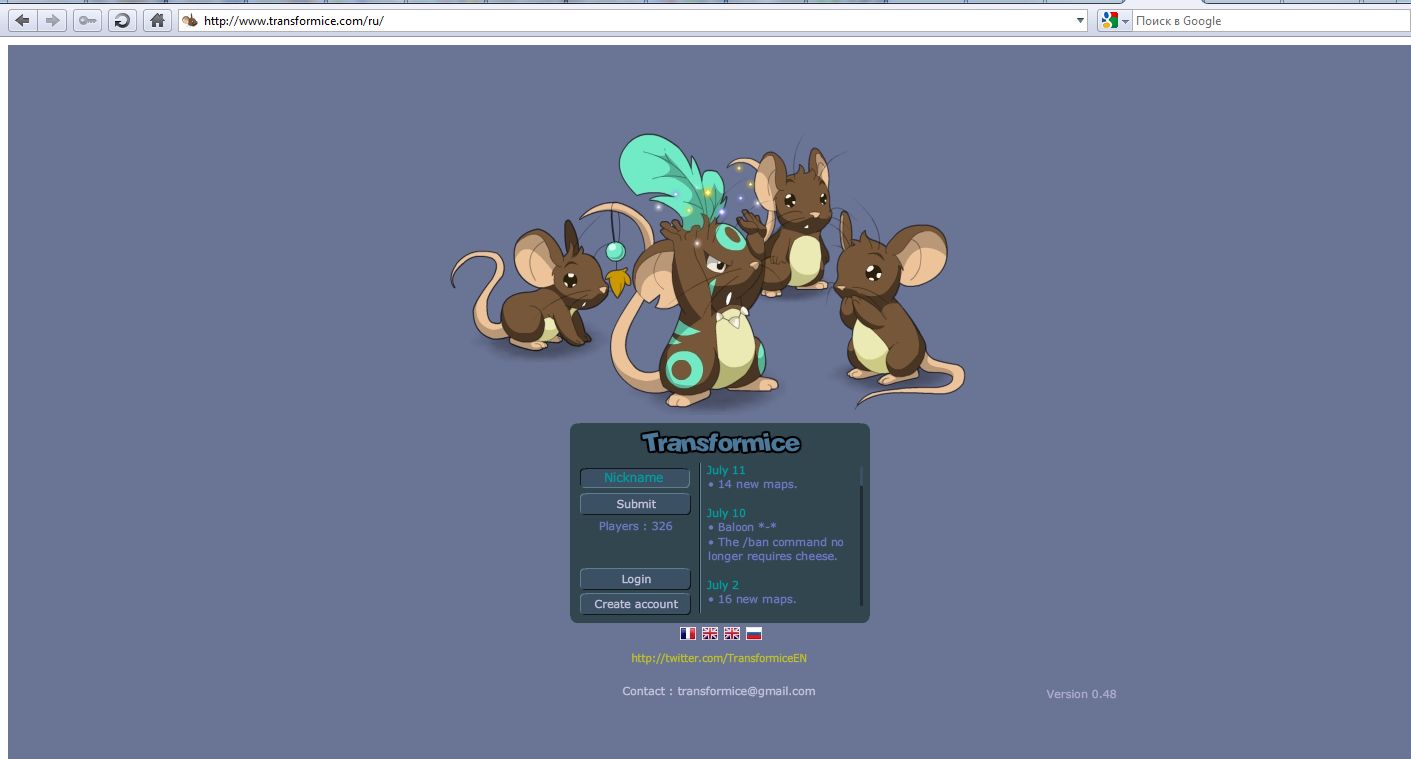Click the "14 new maps." news entry
Image resolution: width=1411 pixels, height=759 pixels.
pos(752,484)
